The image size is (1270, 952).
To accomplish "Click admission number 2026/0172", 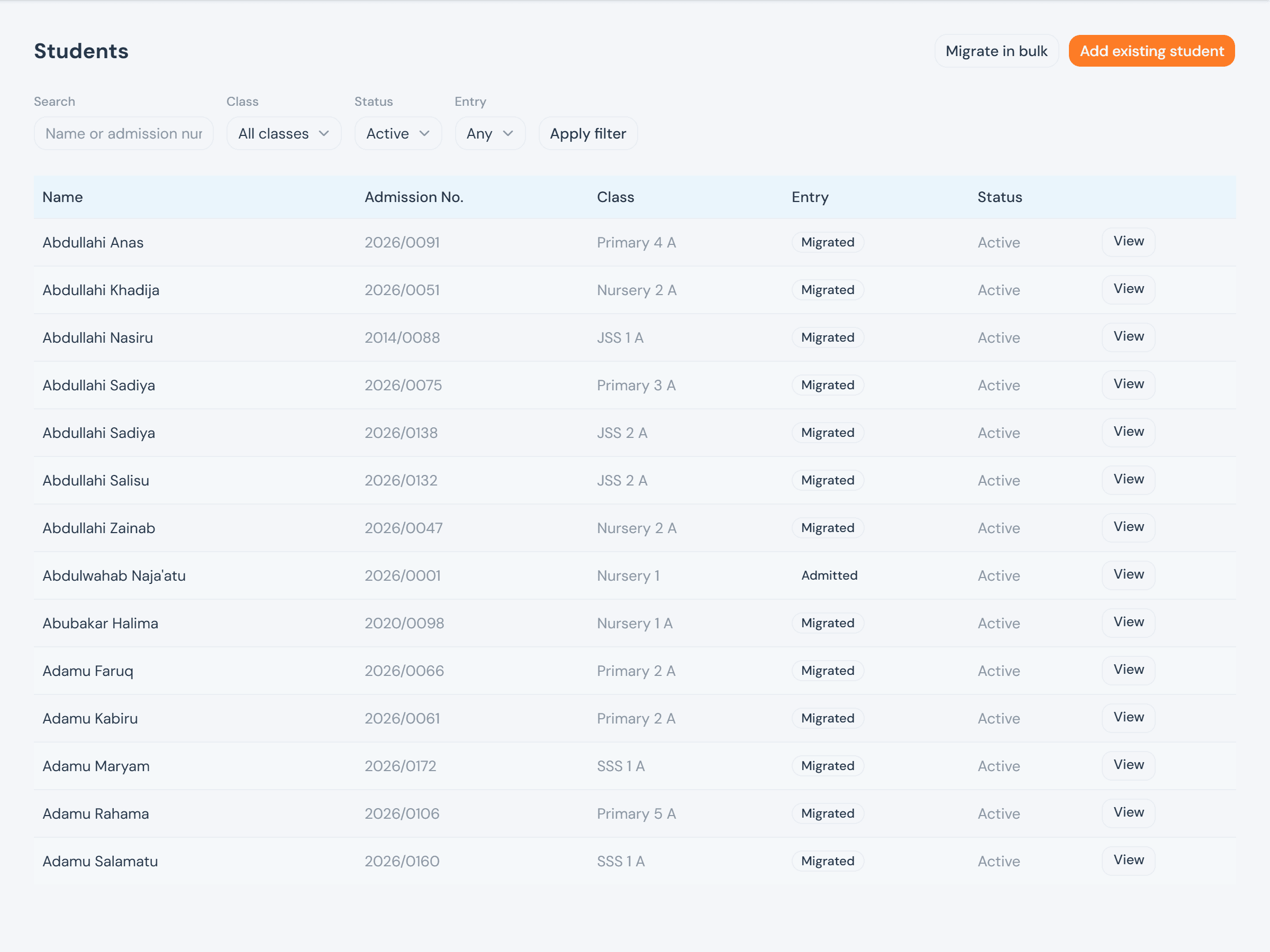I will [x=400, y=766].
